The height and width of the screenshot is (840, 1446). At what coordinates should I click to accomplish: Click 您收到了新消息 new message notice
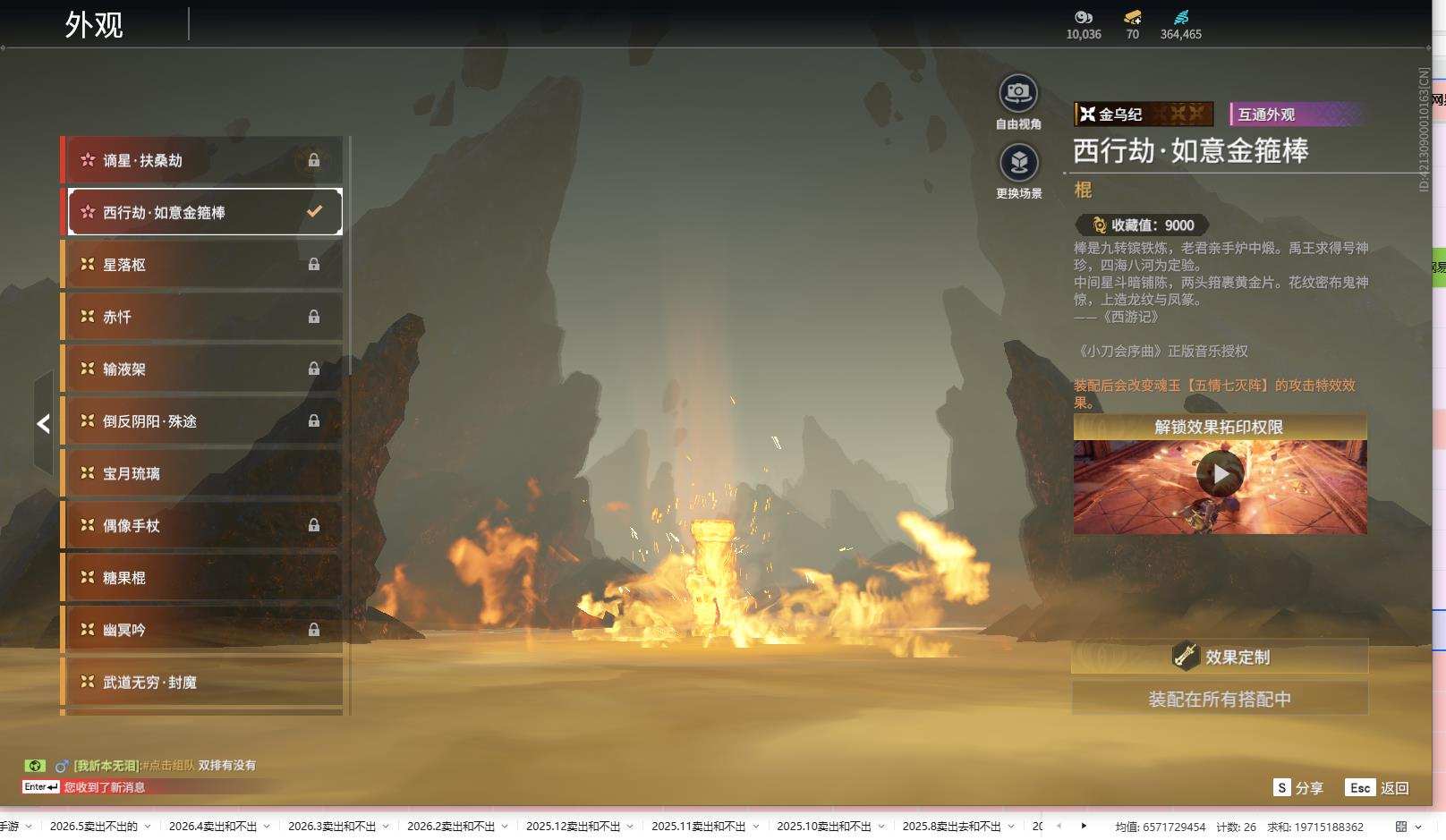[x=105, y=787]
